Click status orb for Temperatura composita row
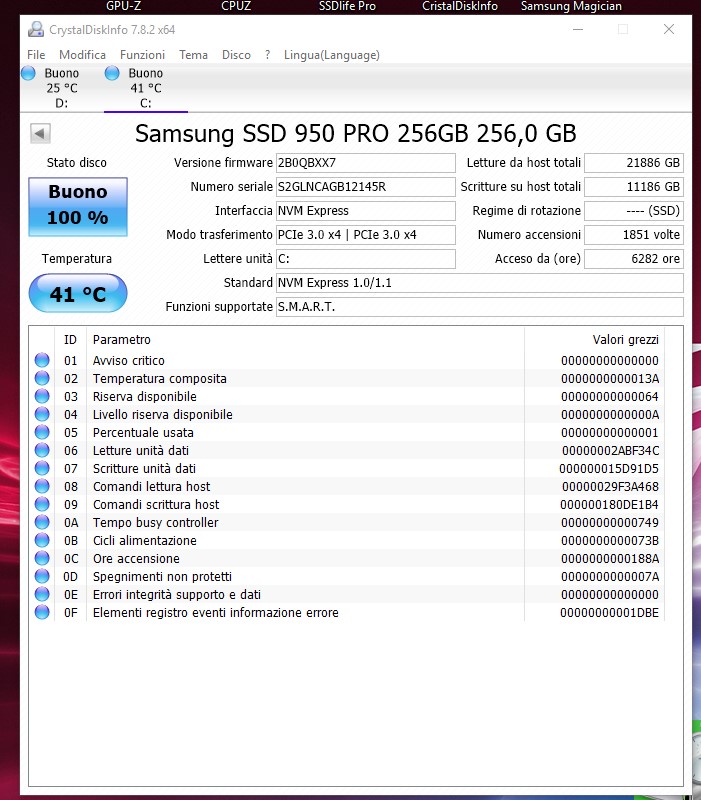Image resolution: width=701 pixels, height=800 pixels. 42,378
